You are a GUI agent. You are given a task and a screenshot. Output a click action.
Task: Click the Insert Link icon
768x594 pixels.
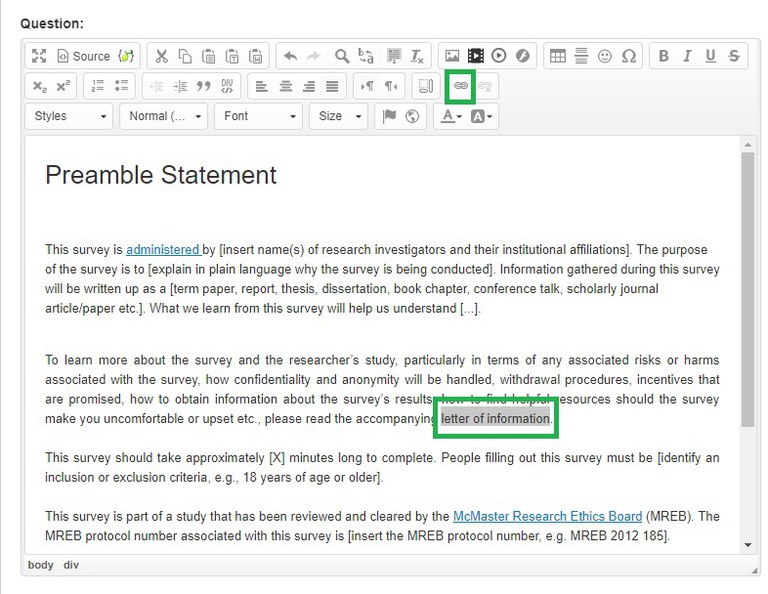[460, 86]
